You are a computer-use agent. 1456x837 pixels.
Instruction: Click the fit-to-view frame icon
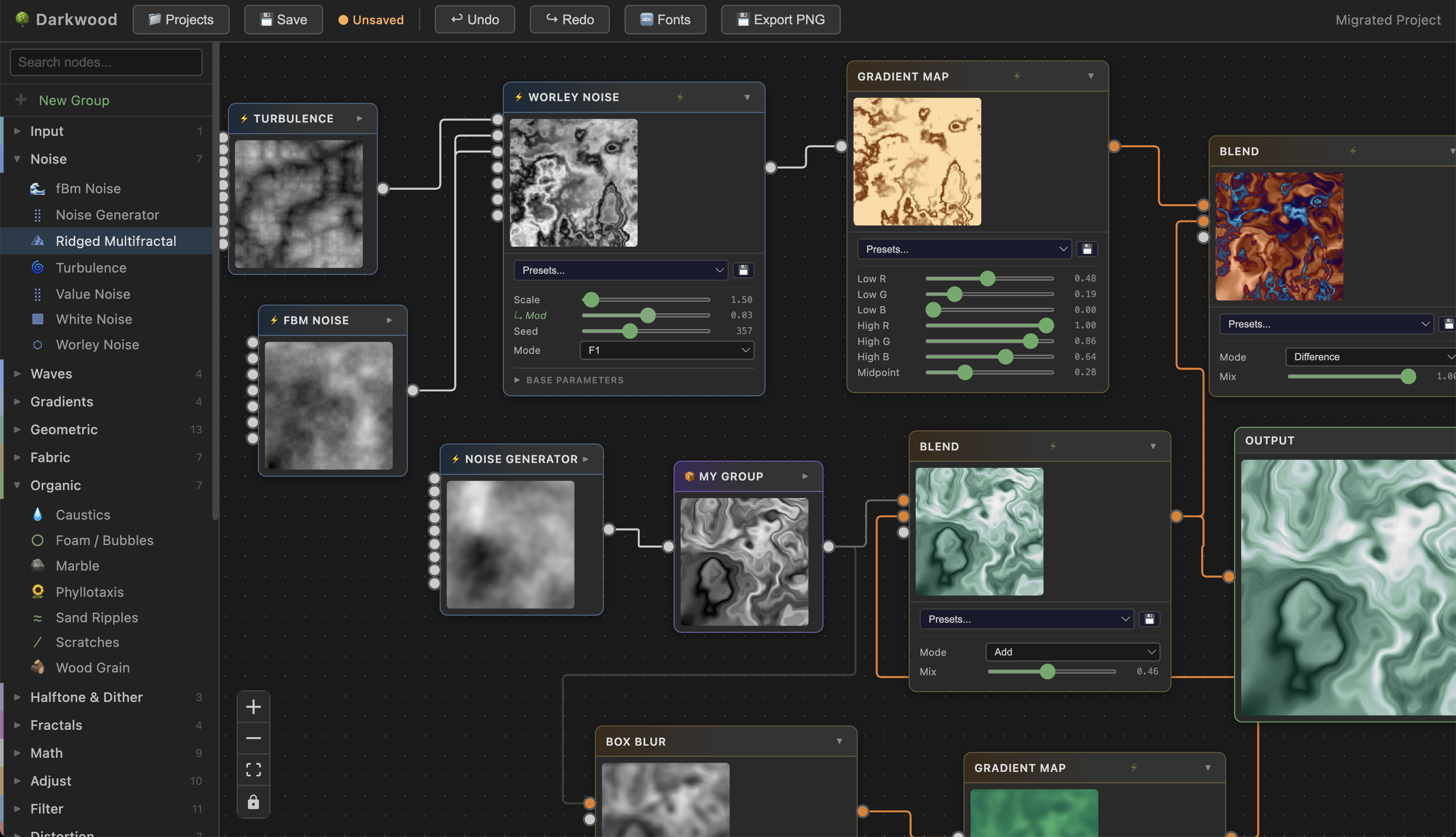(x=254, y=770)
